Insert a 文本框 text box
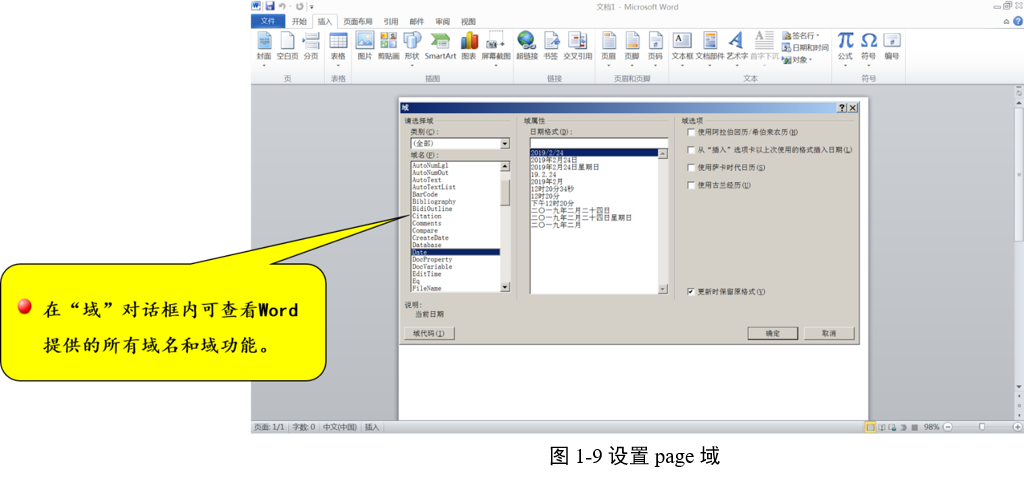The height and width of the screenshot is (481, 1024). (682, 49)
